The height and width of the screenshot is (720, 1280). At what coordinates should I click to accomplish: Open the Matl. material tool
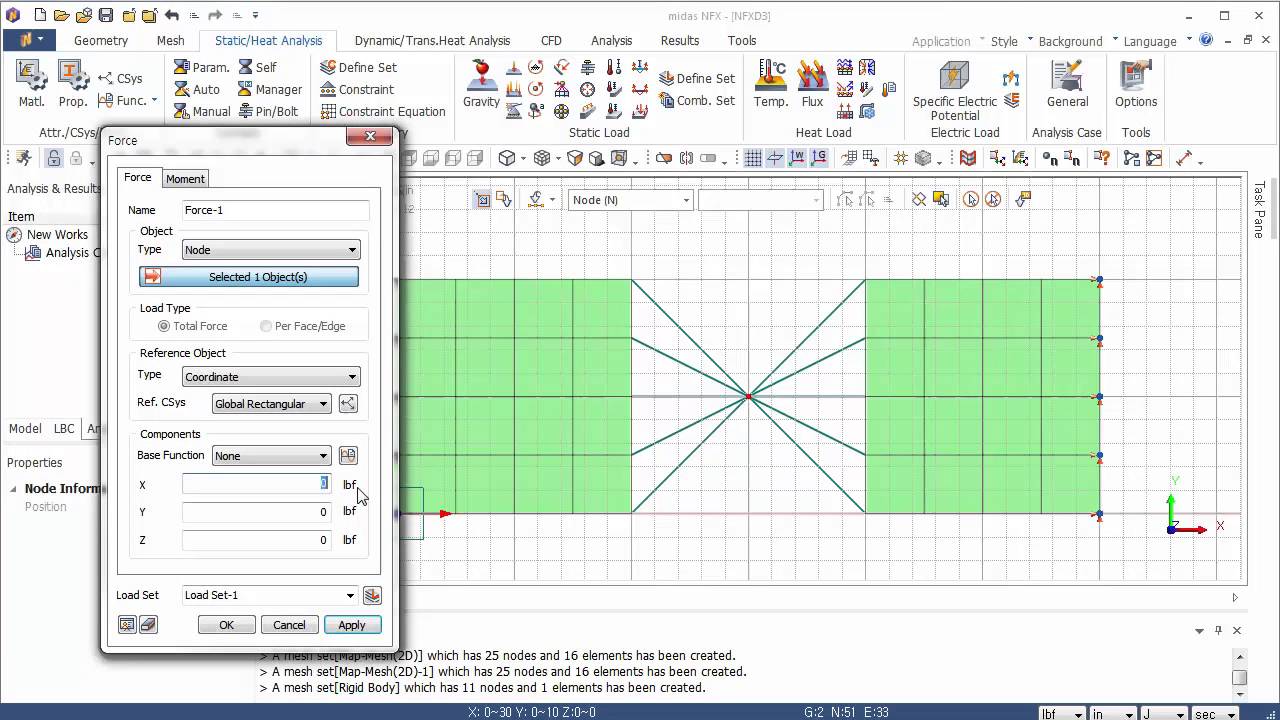tap(31, 84)
